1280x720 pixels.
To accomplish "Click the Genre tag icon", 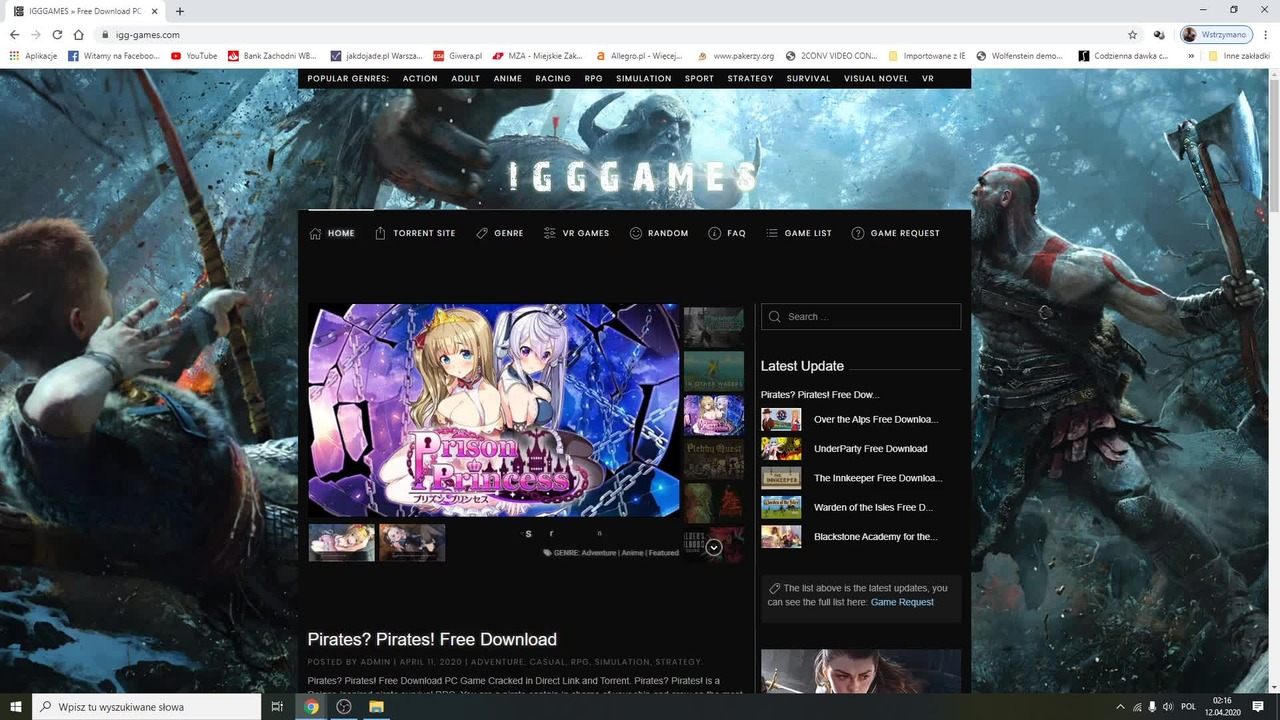I will click(482, 233).
